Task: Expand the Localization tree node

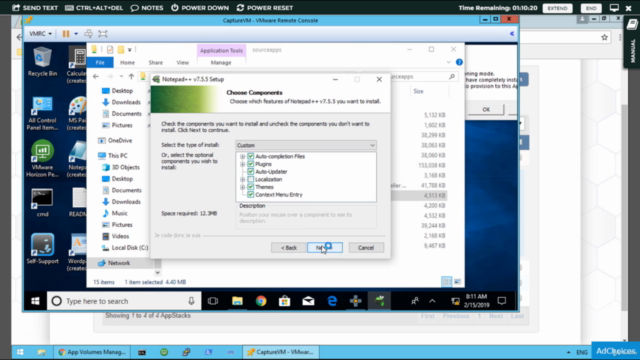Action: click(x=242, y=180)
